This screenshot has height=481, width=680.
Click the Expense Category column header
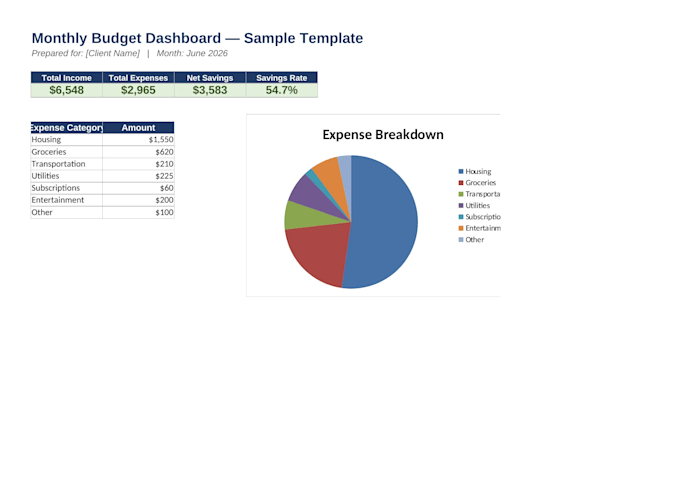click(67, 128)
